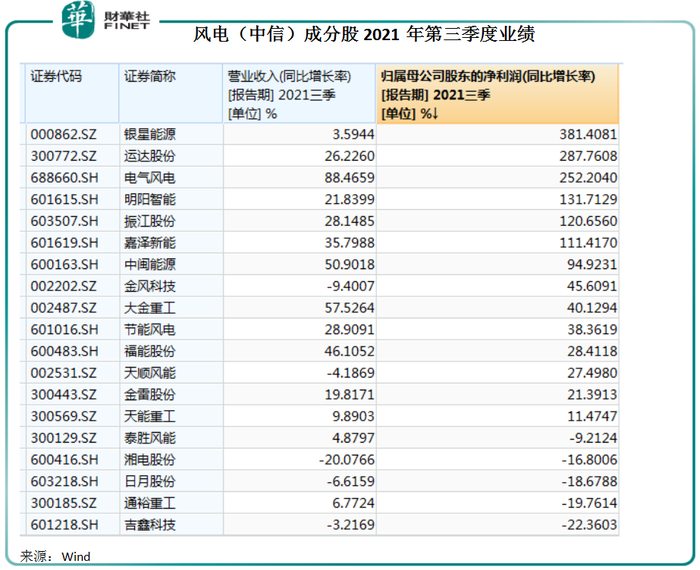Image resolution: width=700 pixels, height=570 pixels.
Task: Click the source label 来源： Wind
Action: (x=55, y=557)
